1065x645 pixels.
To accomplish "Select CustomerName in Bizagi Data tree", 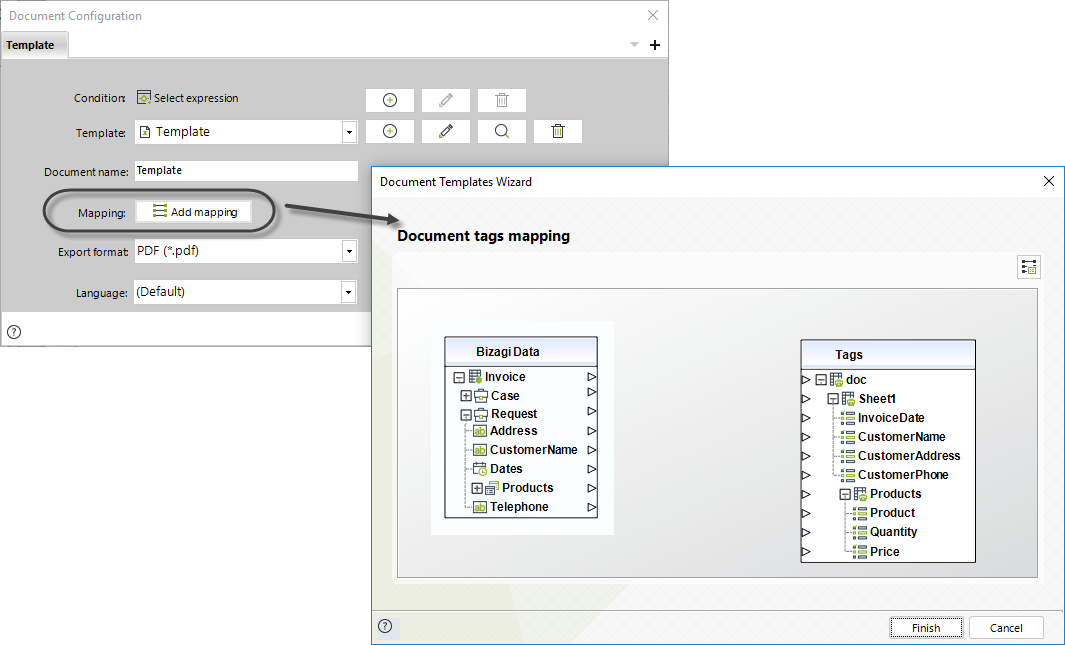I will coord(534,450).
